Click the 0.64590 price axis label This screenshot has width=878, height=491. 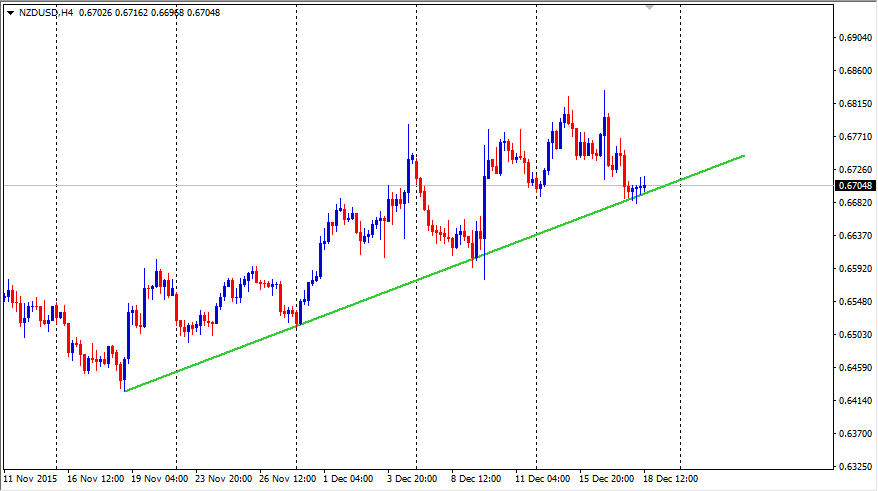click(856, 368)
